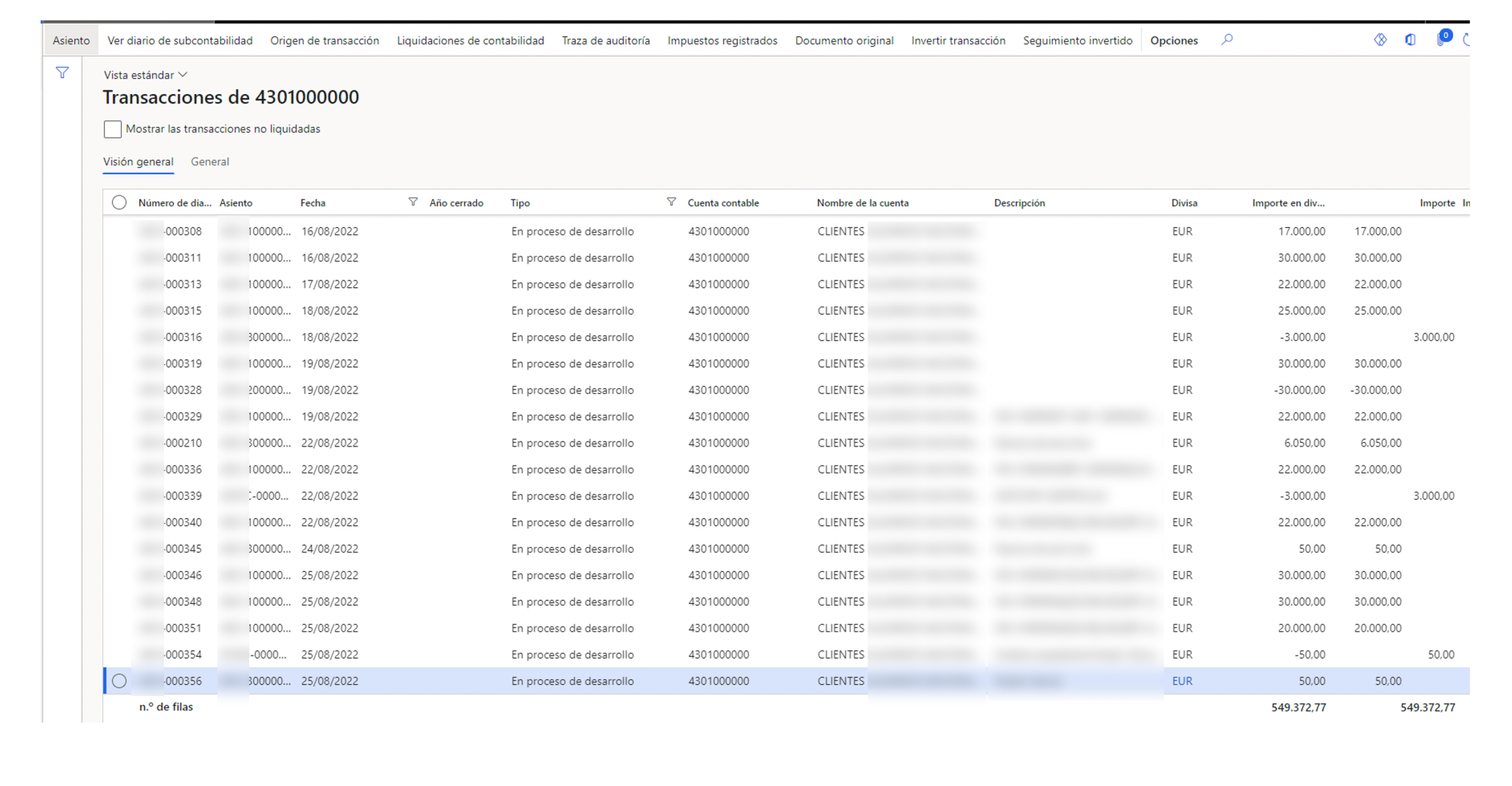Click the Asiento column header
The height and width of the screenshot is (786, 1512).
click(236, 203)
